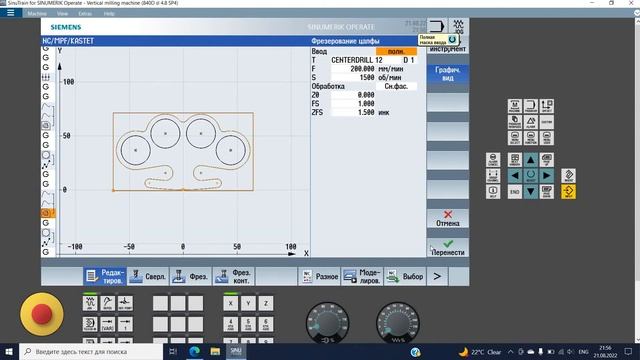Click the Отмена cancel softkey
The image size is (640, 360).
tap(448, 218)
